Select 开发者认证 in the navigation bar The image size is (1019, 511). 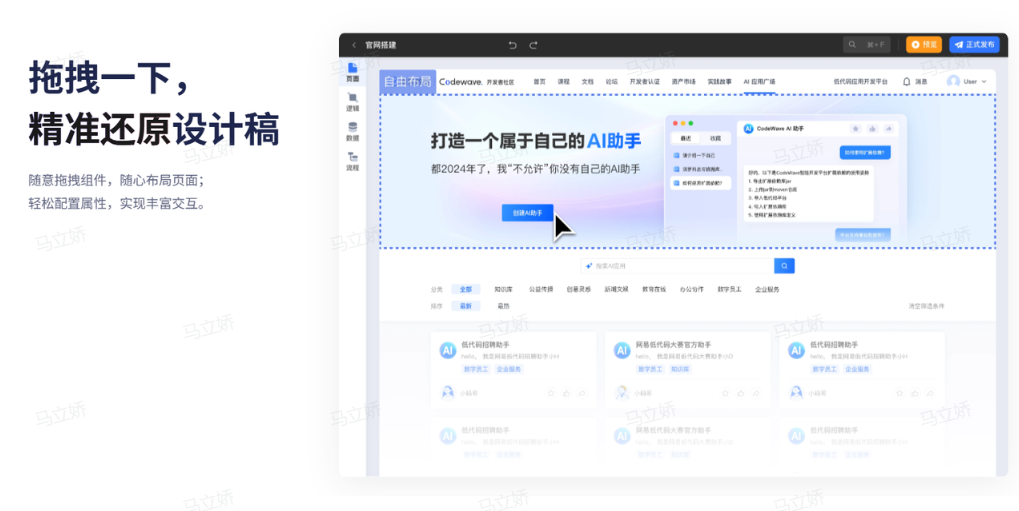click(x=645, y=82)
